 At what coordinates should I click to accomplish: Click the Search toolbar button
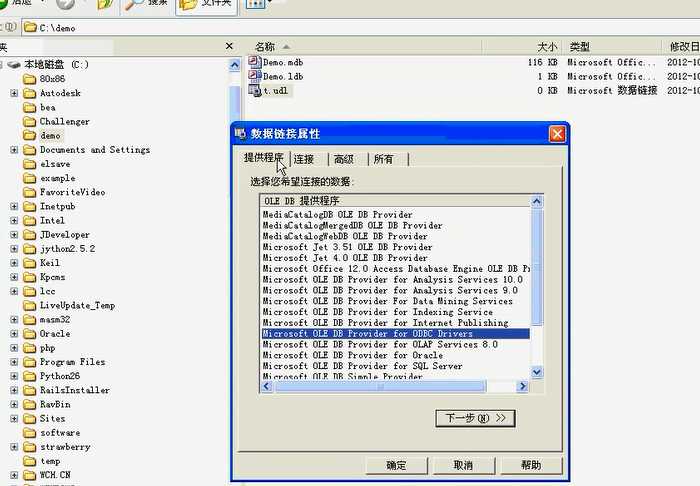click(146, 4)
